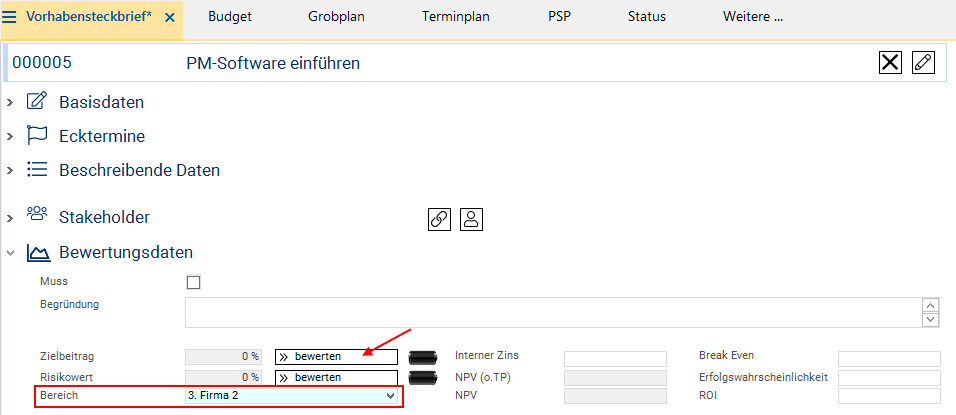Click the Interner Zins input field
Image resolution: width=956 pixels, height=415 pixels.
(614, 359)
